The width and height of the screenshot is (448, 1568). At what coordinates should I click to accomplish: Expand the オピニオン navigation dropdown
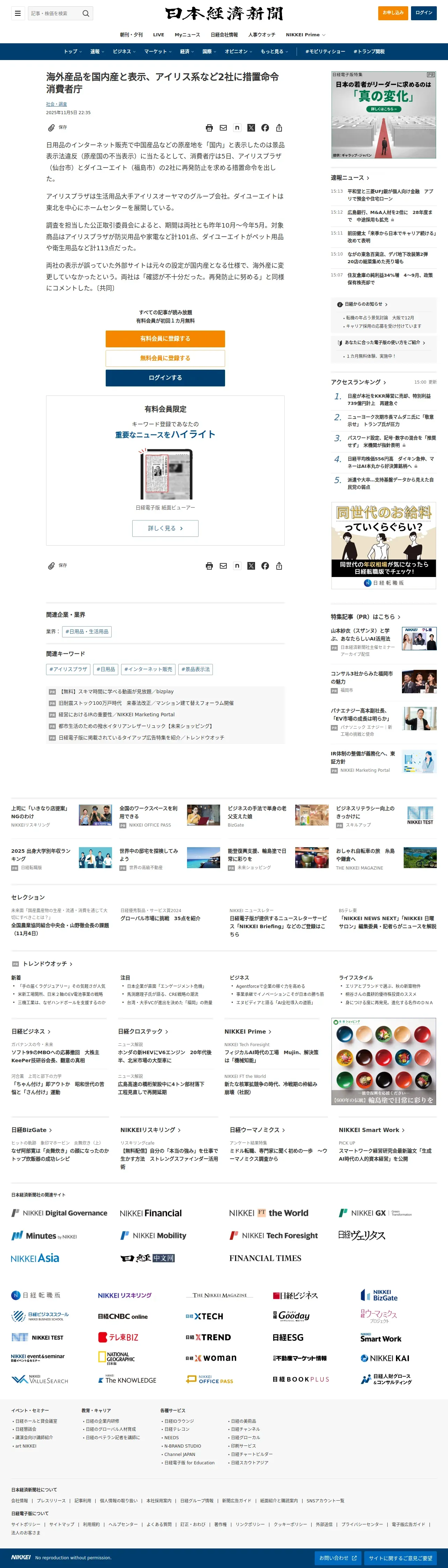(x=239, y=52)
